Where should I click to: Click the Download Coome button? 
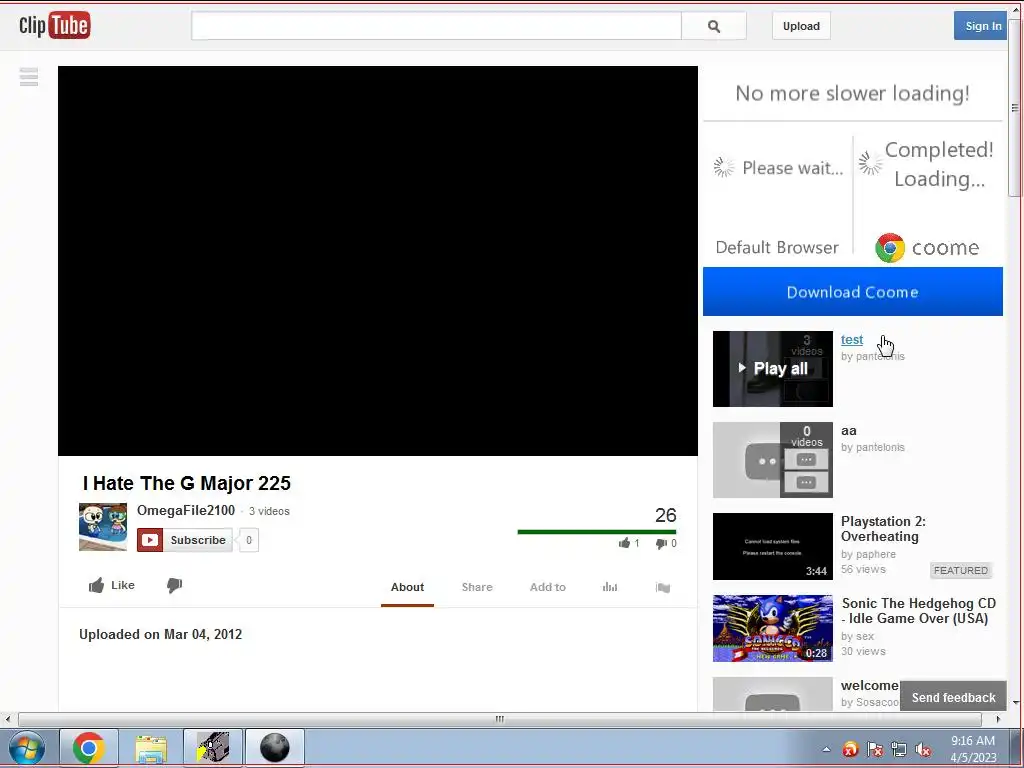tap(852, 292)
